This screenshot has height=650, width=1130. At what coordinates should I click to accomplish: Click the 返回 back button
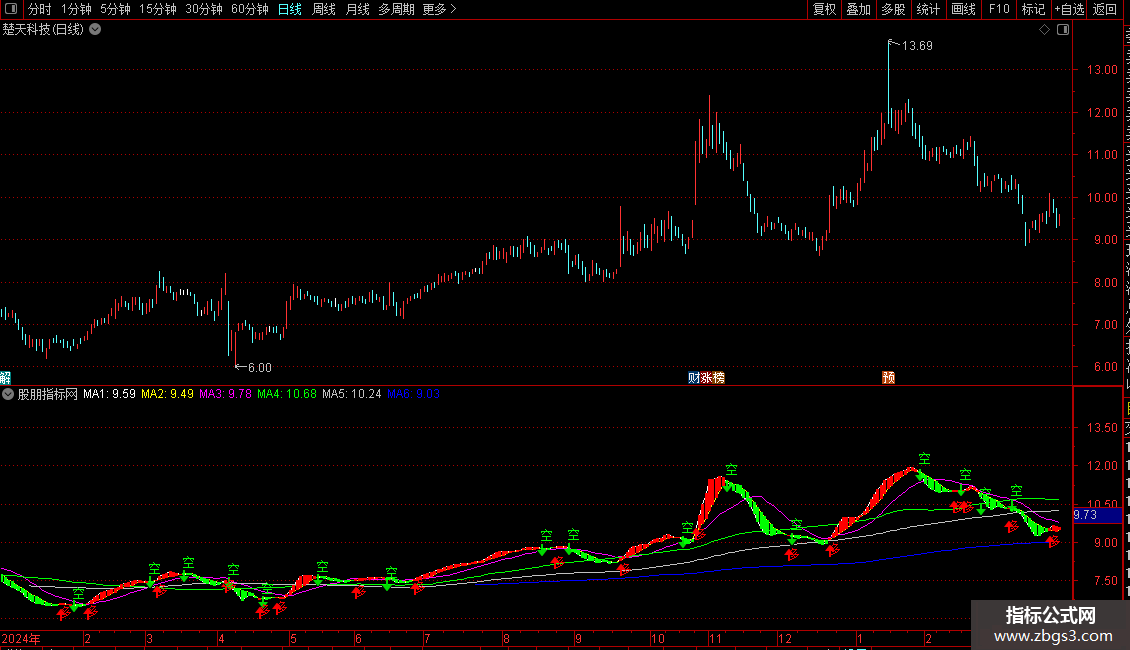point(1104,9)
